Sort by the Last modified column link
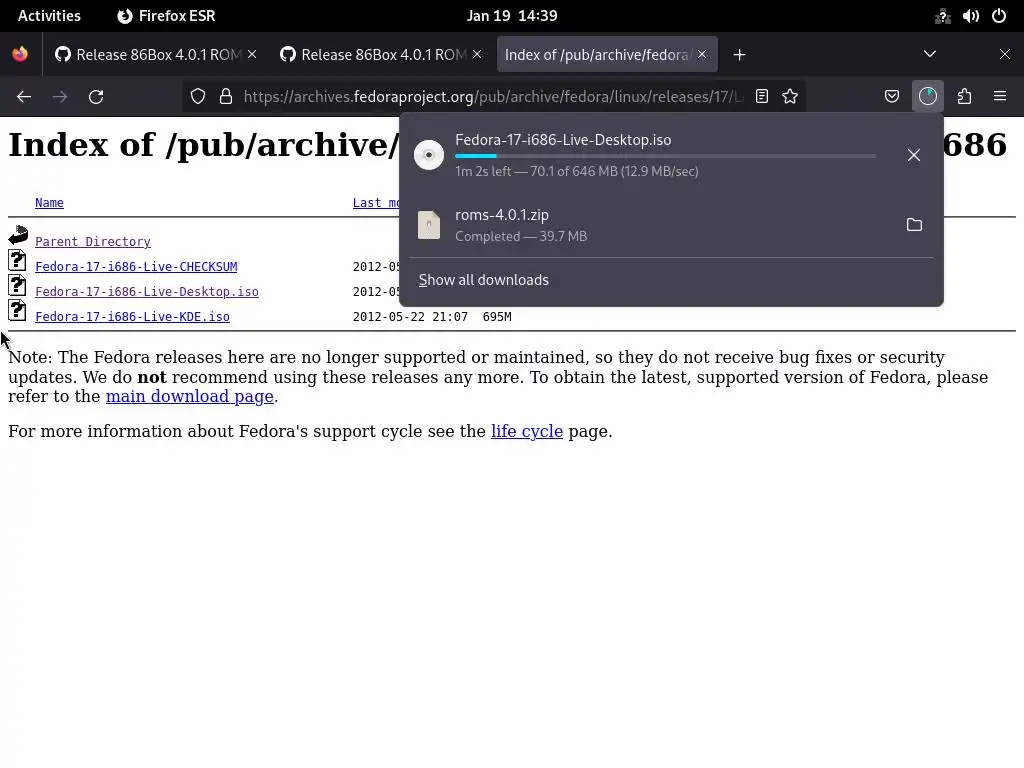This screenshot has height=768, width=1024. (376, 202)
